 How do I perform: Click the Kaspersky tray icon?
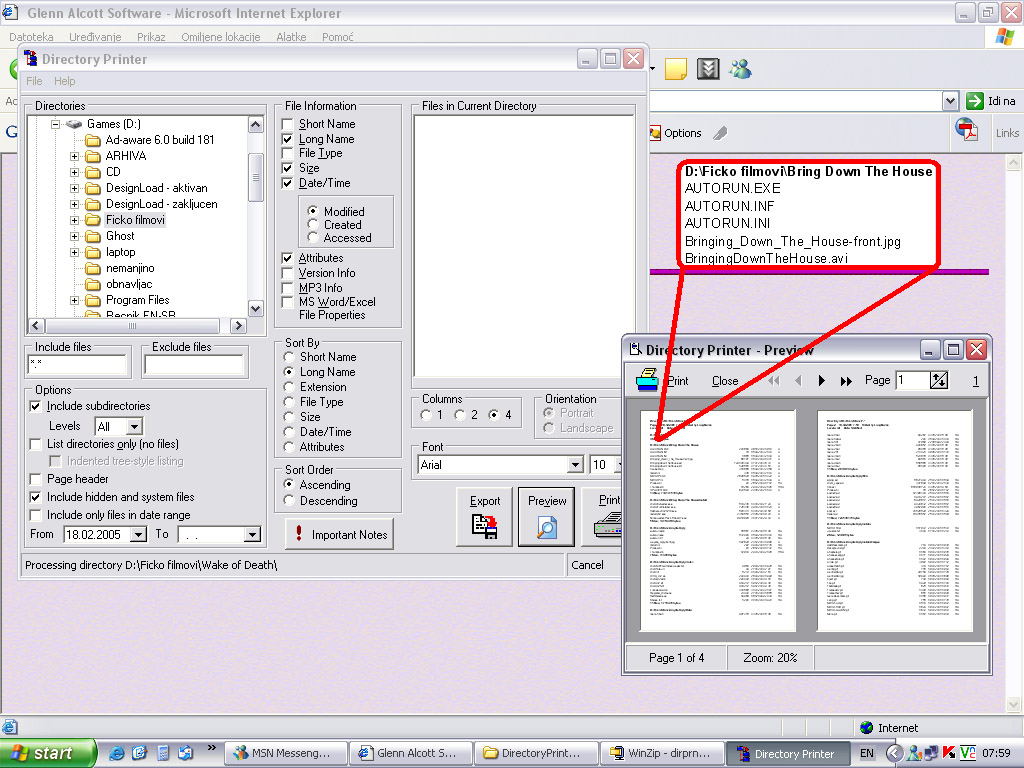[x=949, y=753]
